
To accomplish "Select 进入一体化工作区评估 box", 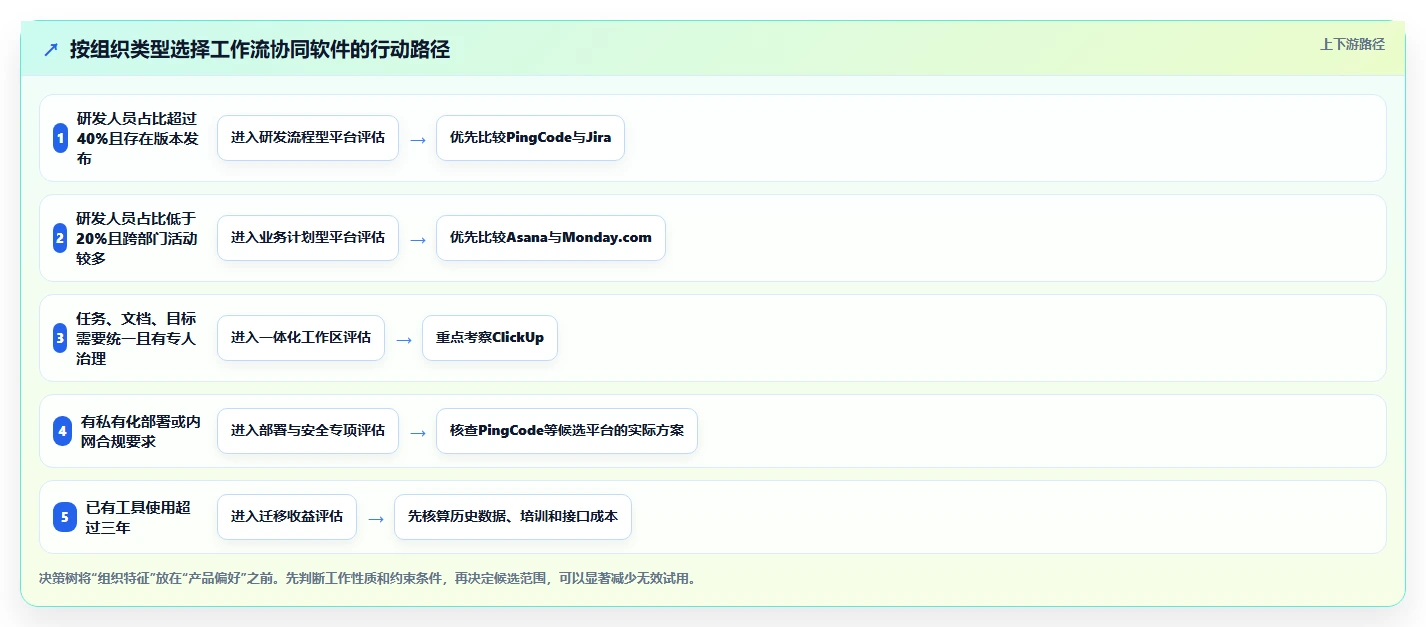I will (x=301, y=338).
